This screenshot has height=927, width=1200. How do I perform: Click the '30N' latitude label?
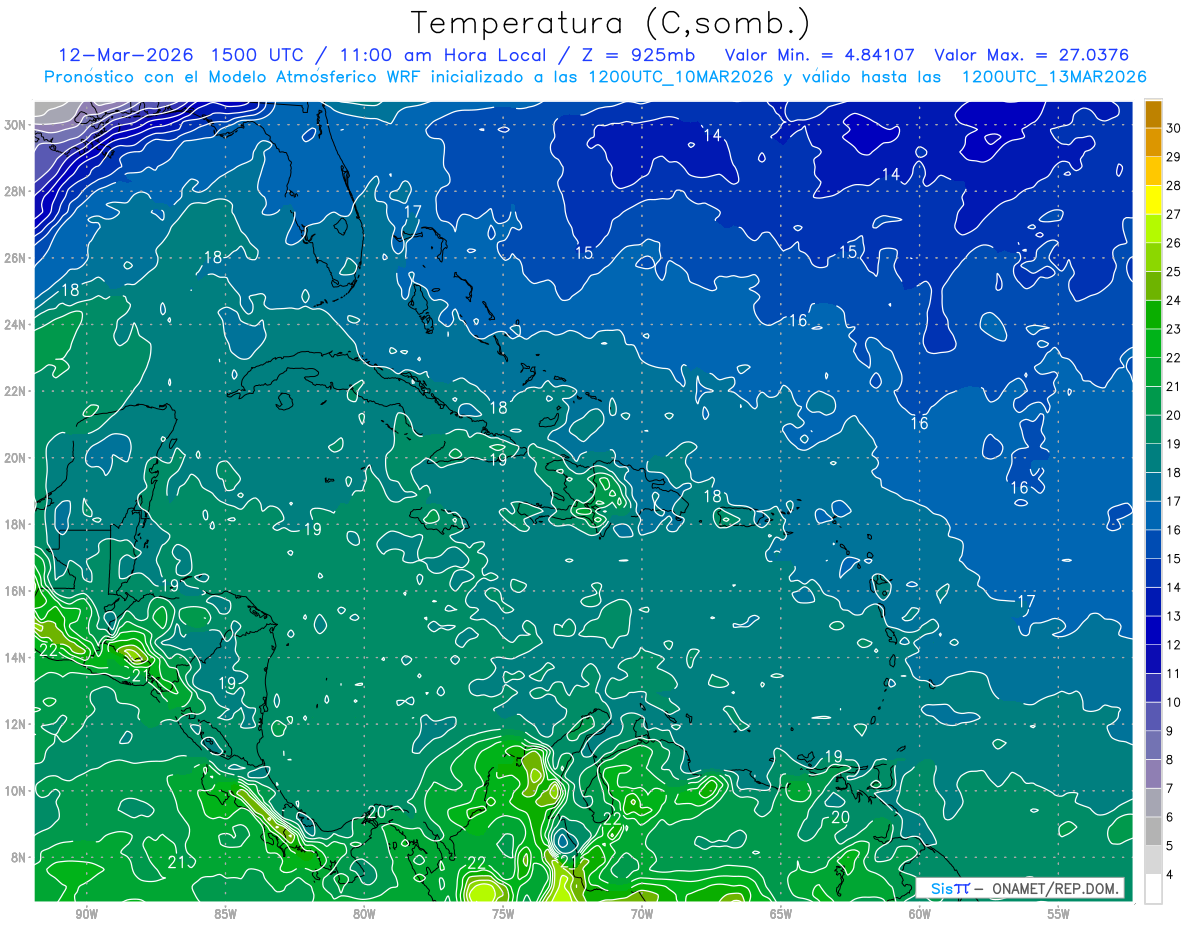[x=16, y=125]
